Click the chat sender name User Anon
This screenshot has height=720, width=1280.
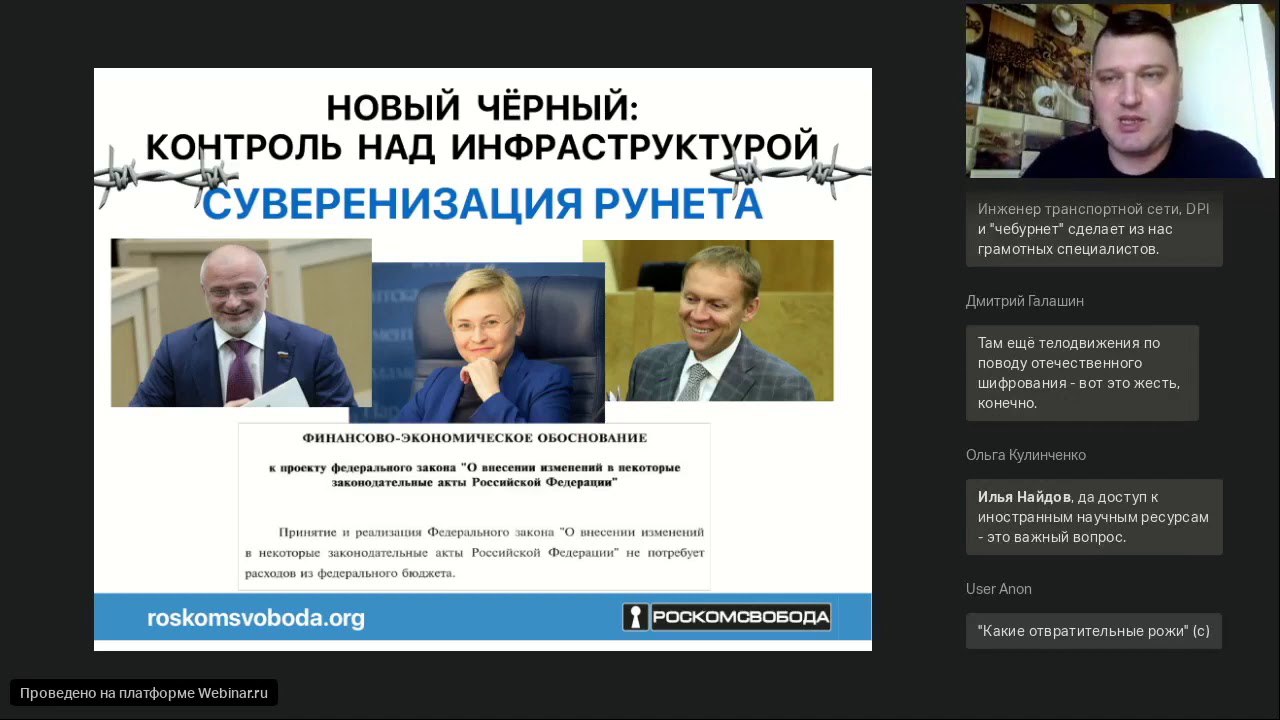(x=999, y=589)
